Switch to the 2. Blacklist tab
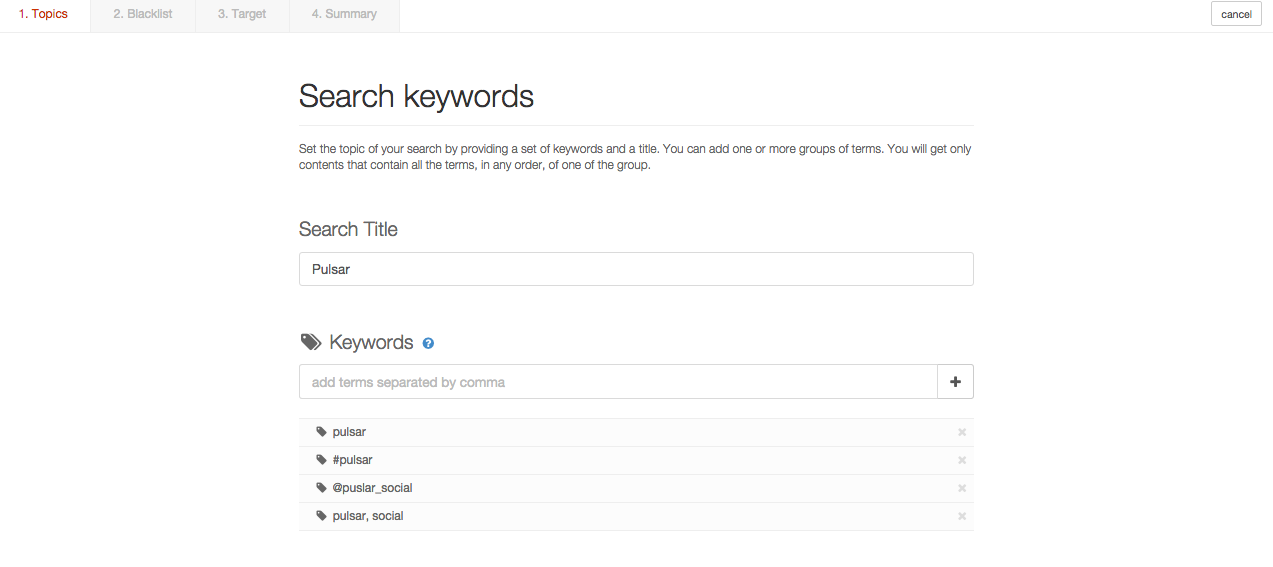Image resolution: width=1273 pixels, height=567 pixels. (x=142, y=15)
